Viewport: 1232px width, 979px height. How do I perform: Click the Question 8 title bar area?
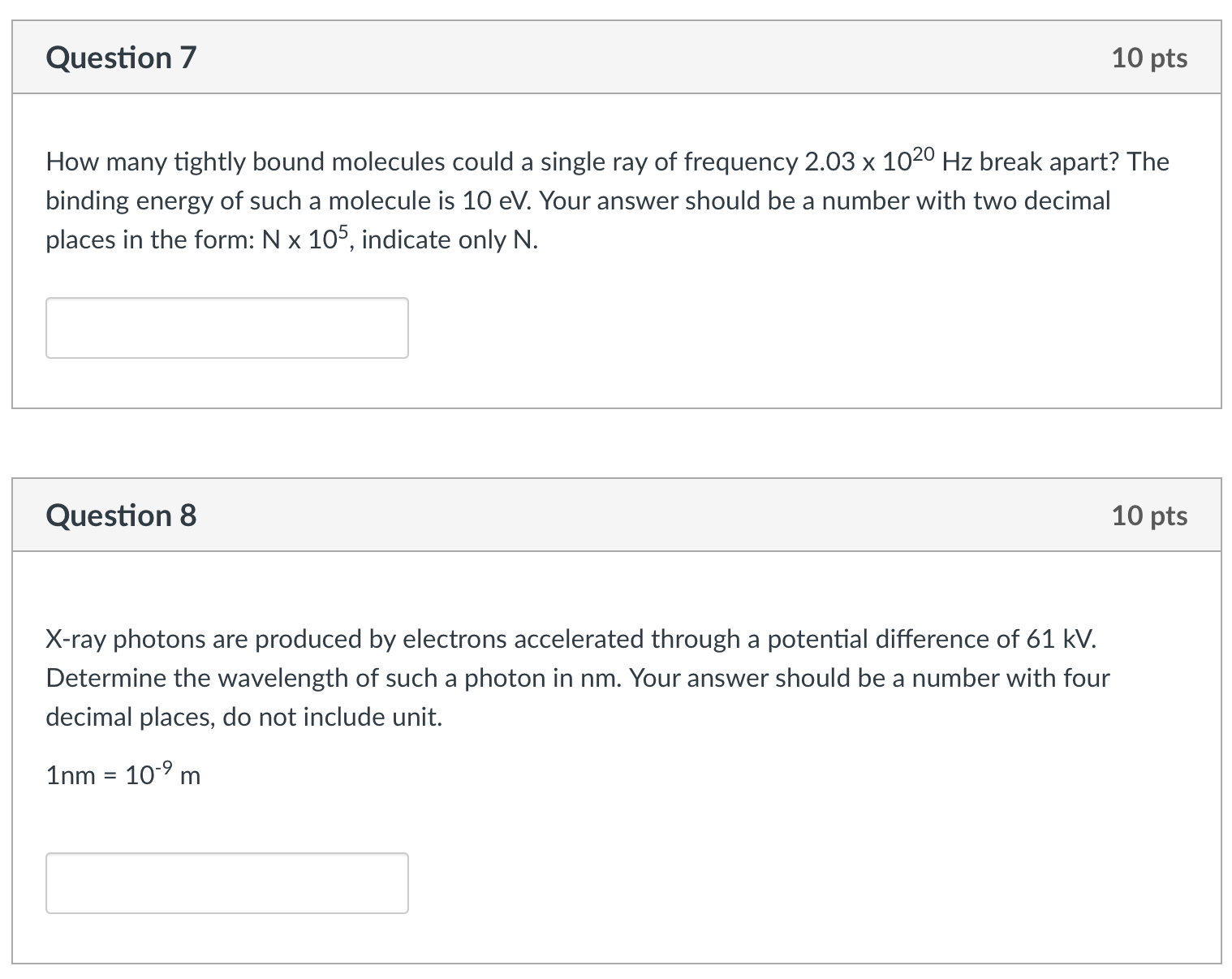(615, 515)
